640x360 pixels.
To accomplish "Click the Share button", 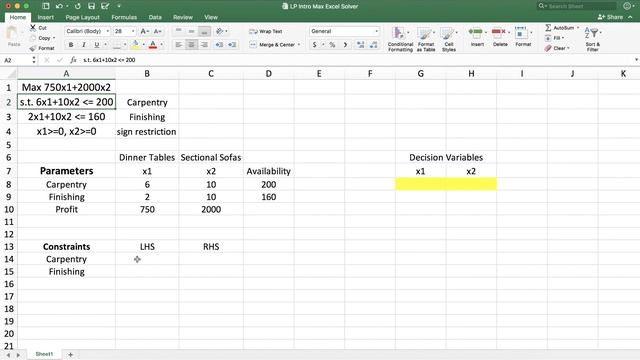I will [x=611, y=17].
